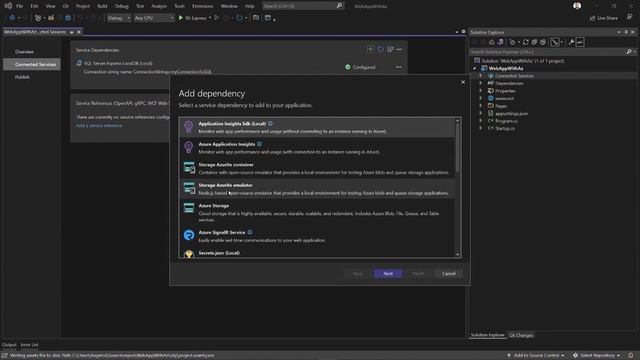Click info icon beside Application Insights Sdk
This screenshot has width=640, height=360.
tap(270, 123)
